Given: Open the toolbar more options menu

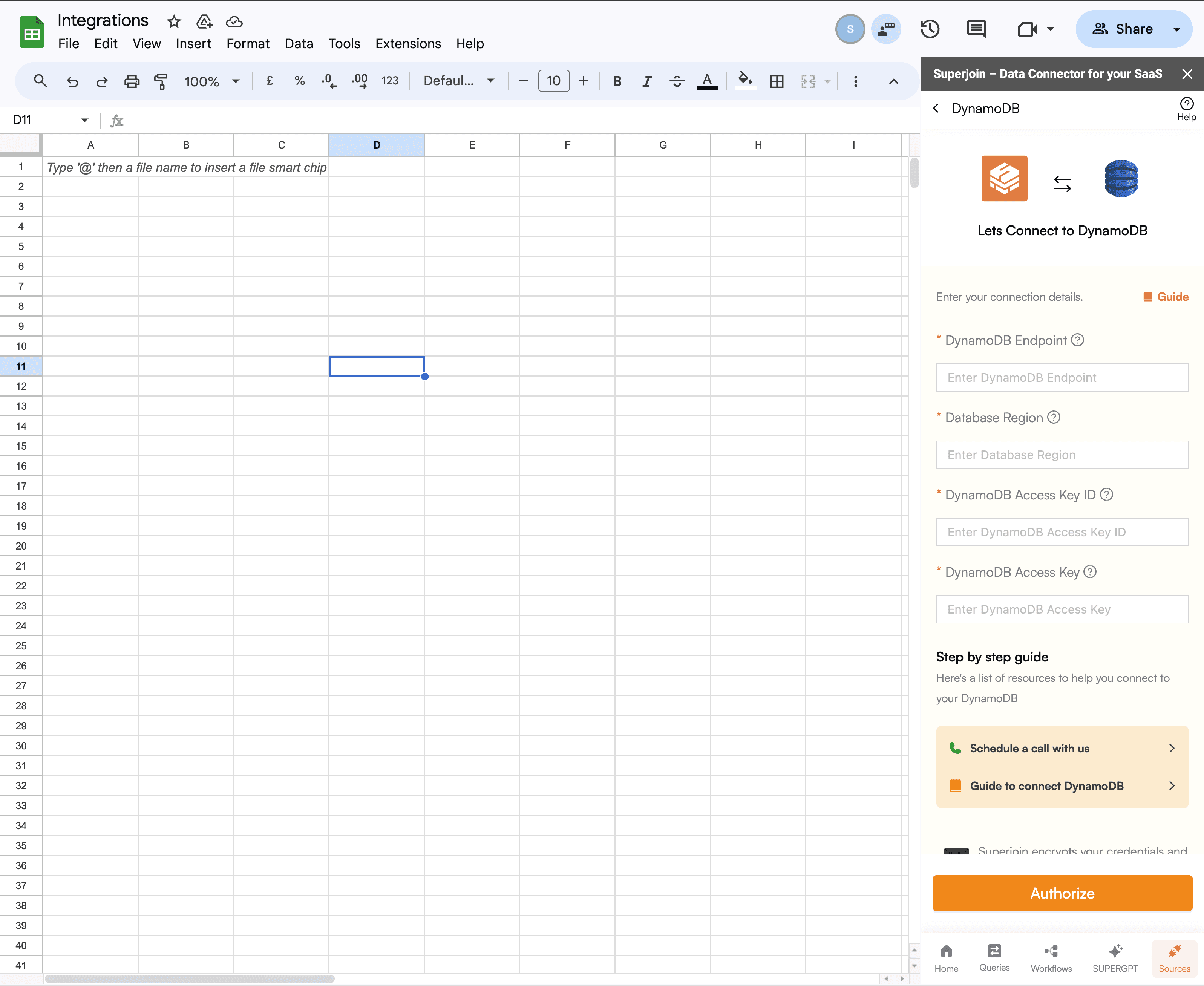Looking at the screenshot, I should coord(855,81).
